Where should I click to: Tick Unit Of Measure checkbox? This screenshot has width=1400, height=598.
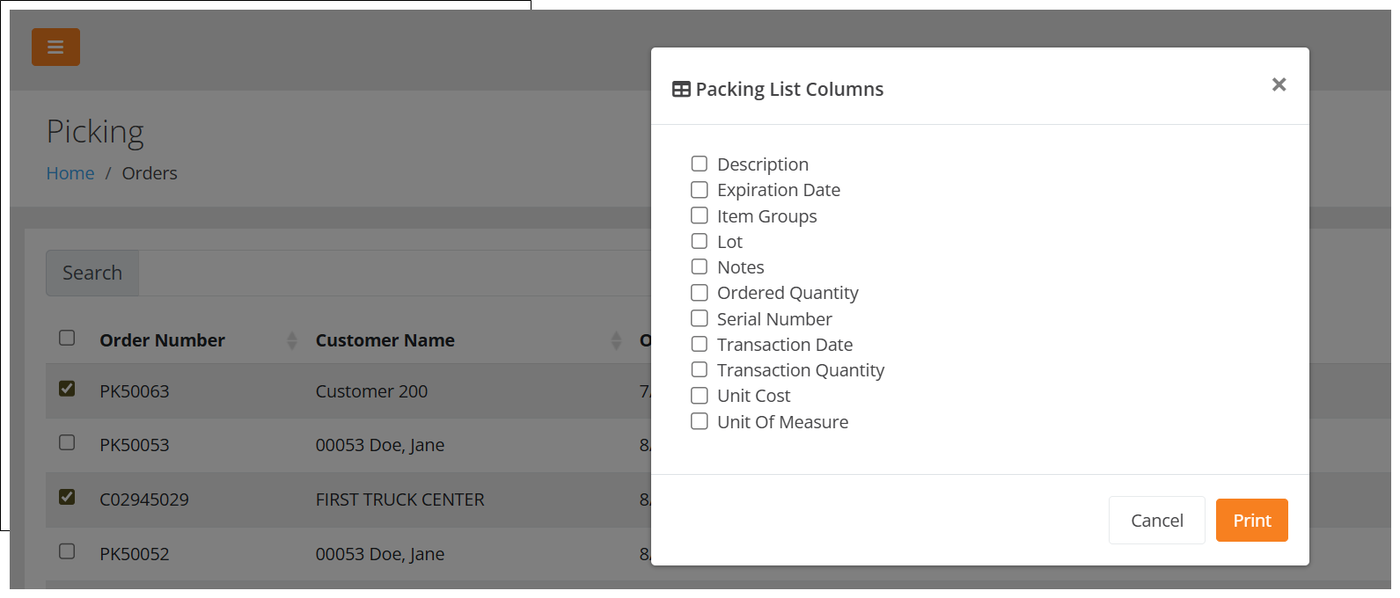[x=699, y=421]
